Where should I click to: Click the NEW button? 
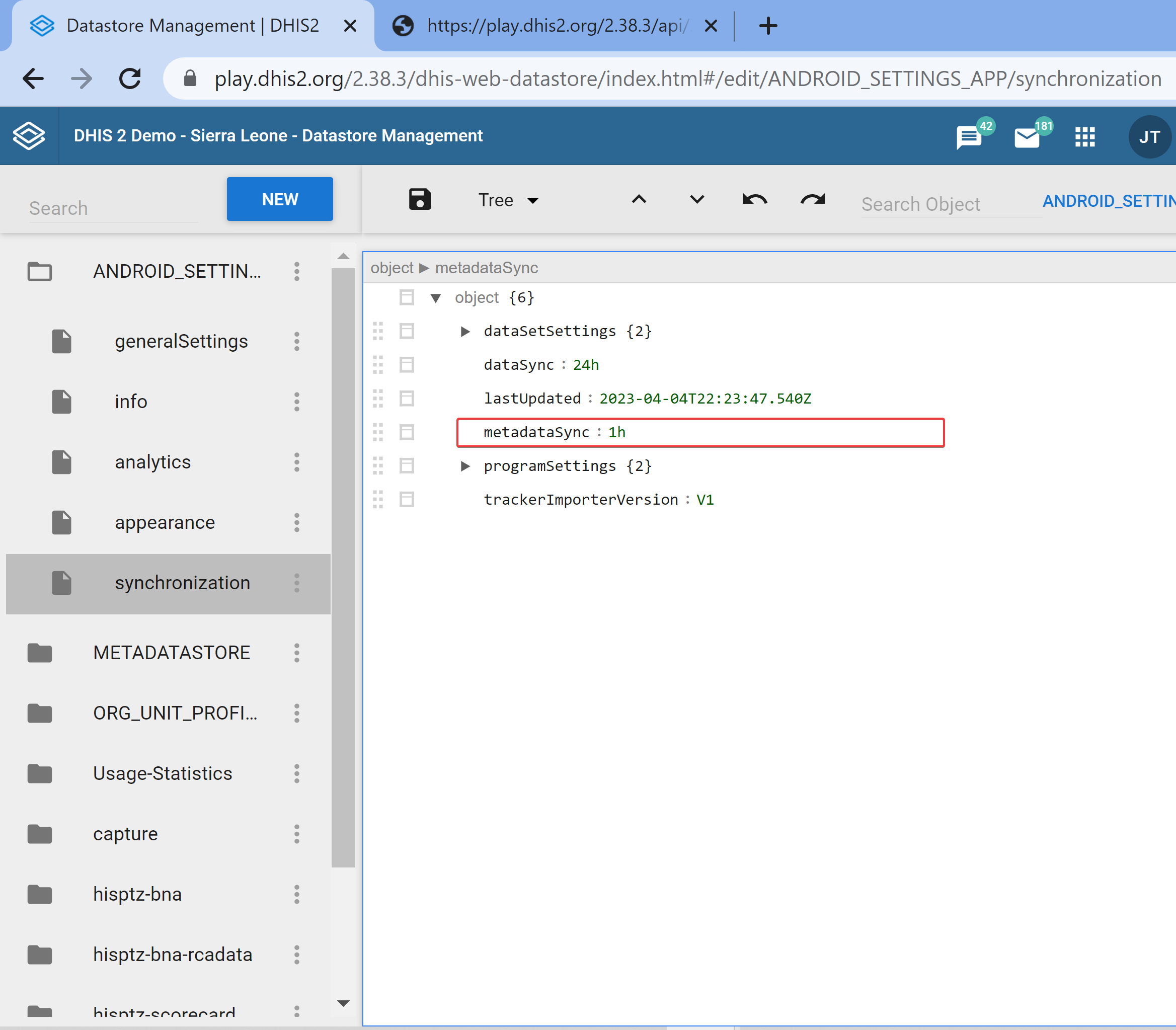coord(280,199)
